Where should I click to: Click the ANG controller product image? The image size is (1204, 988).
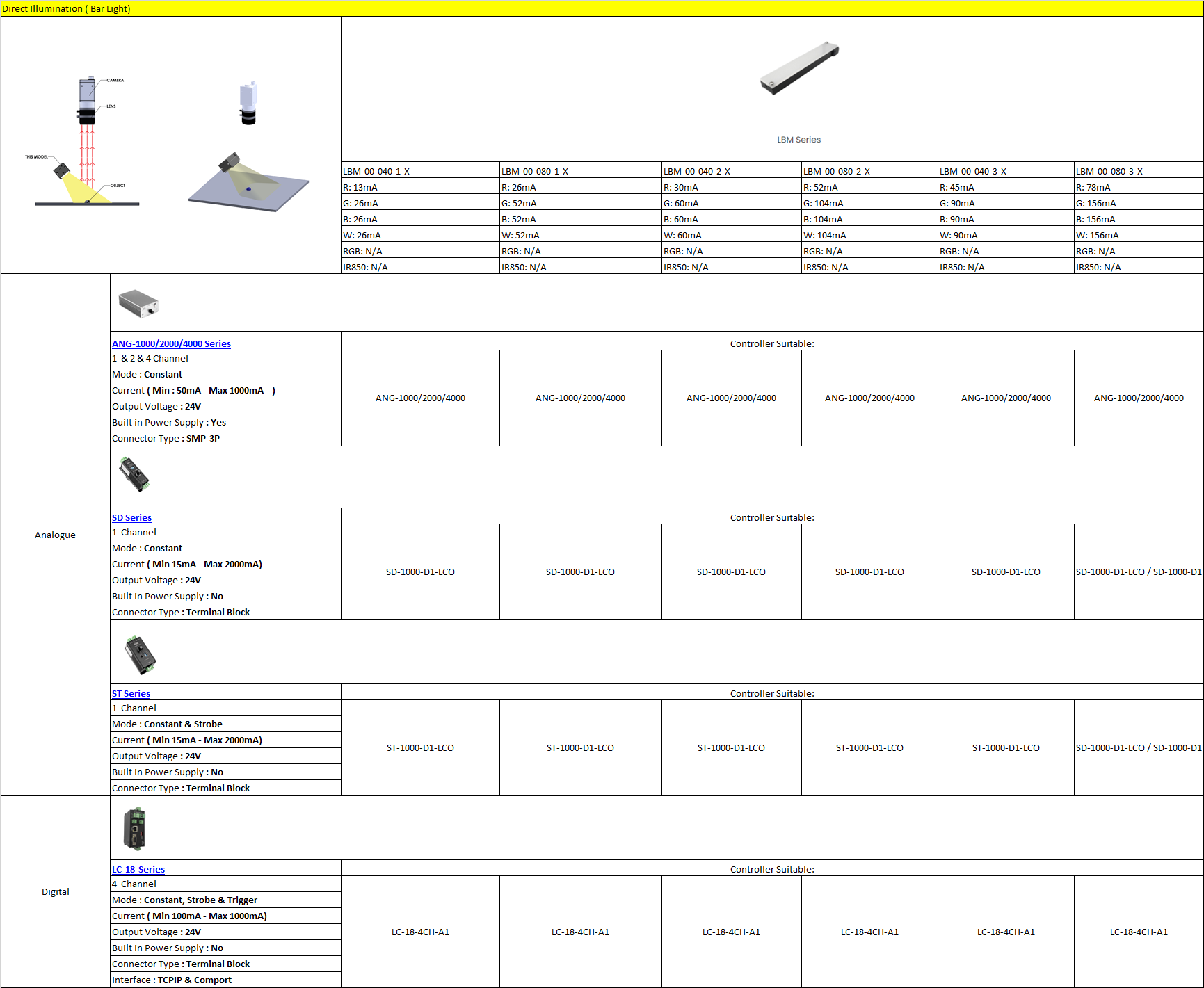click(139, 303)
